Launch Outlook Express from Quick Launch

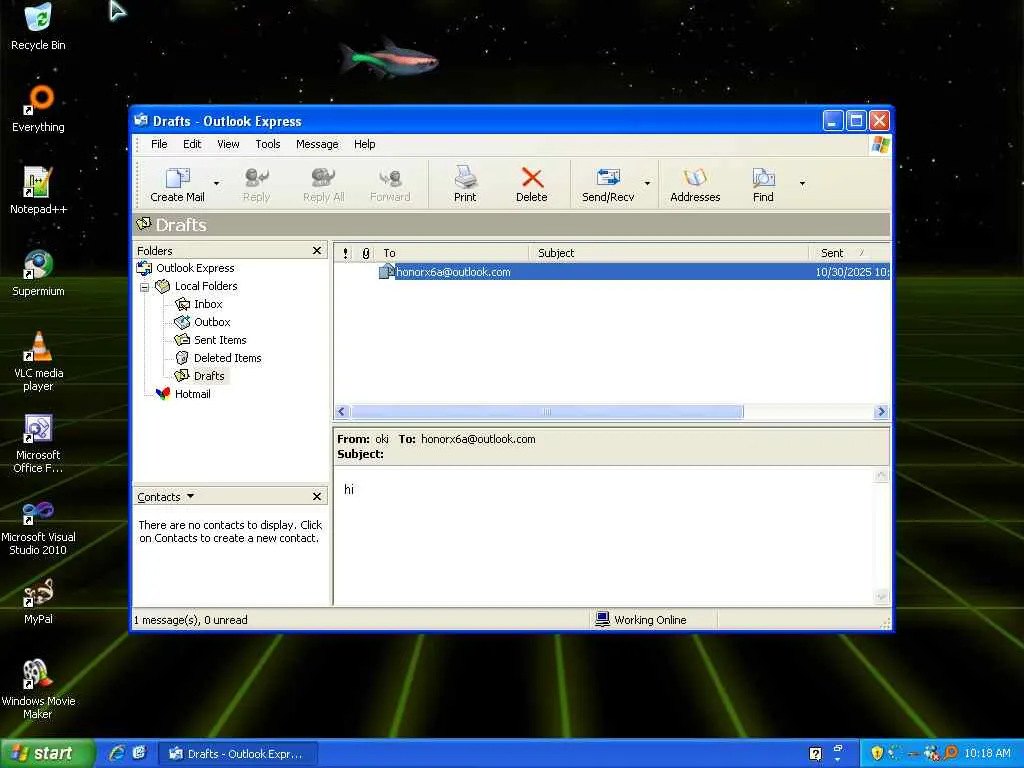(x=139, y=753)
